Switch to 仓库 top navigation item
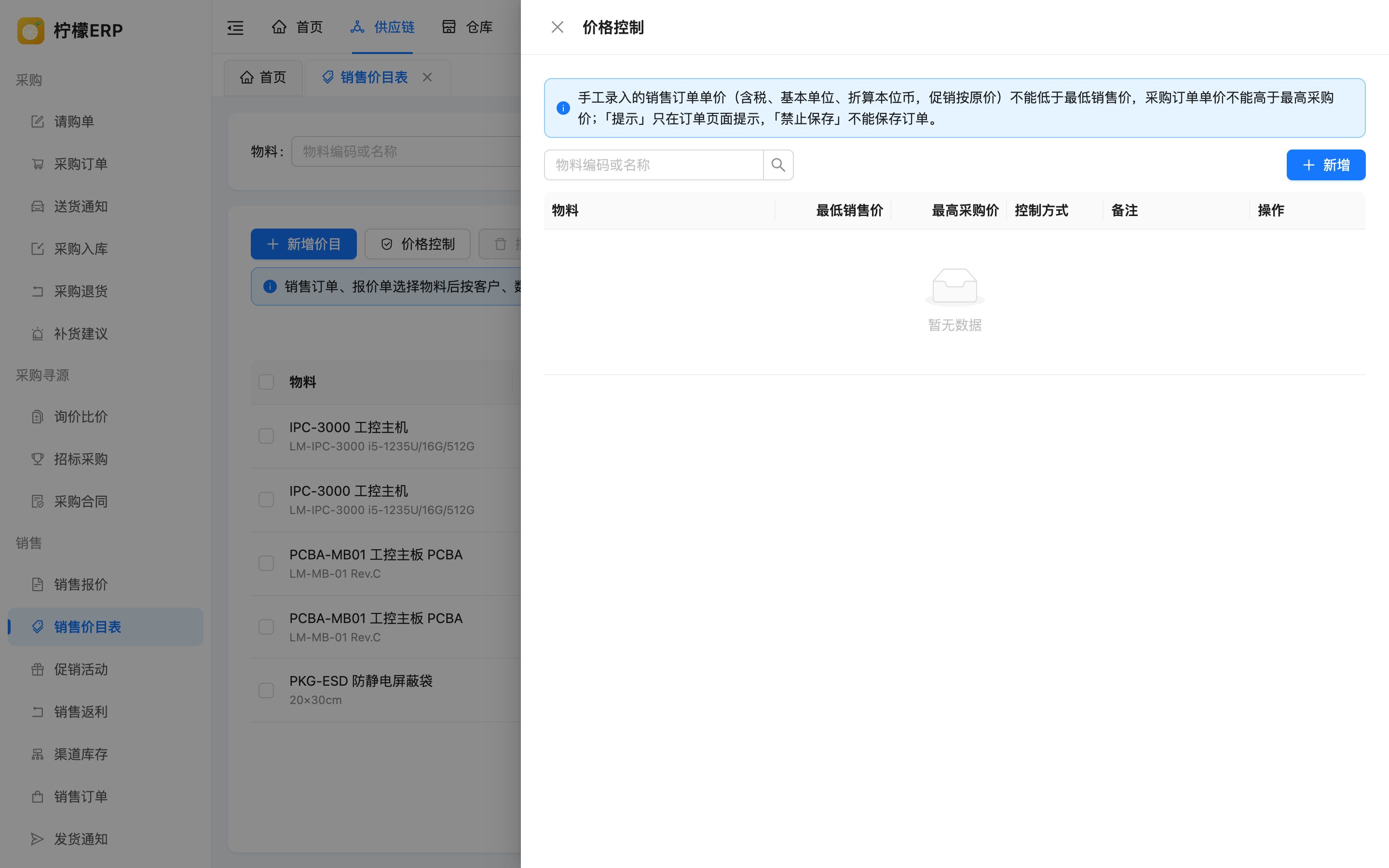This screenshot has width=1389, height=868. tap(467, 27)
